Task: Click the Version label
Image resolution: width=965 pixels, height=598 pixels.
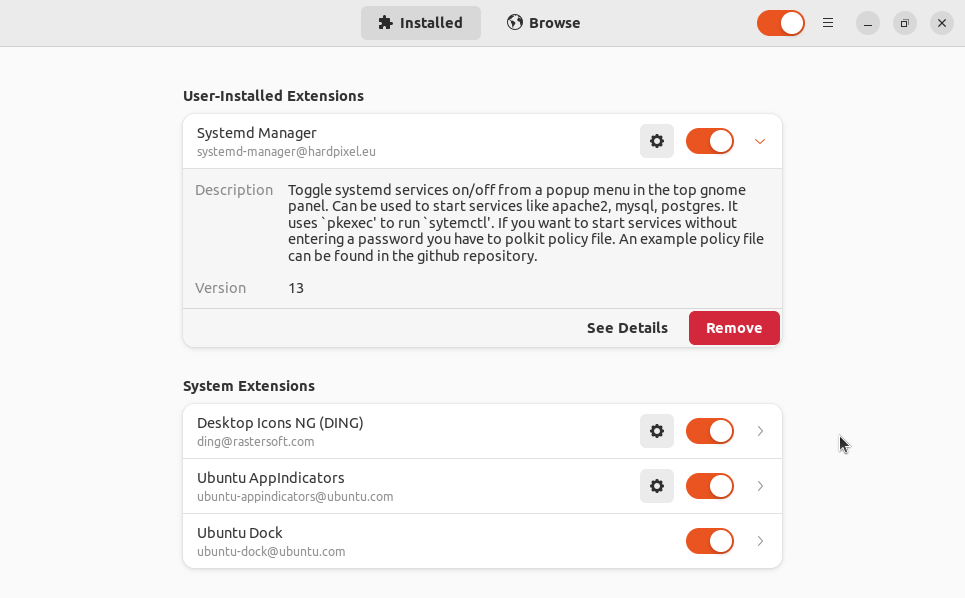Action: pos(220,288)
